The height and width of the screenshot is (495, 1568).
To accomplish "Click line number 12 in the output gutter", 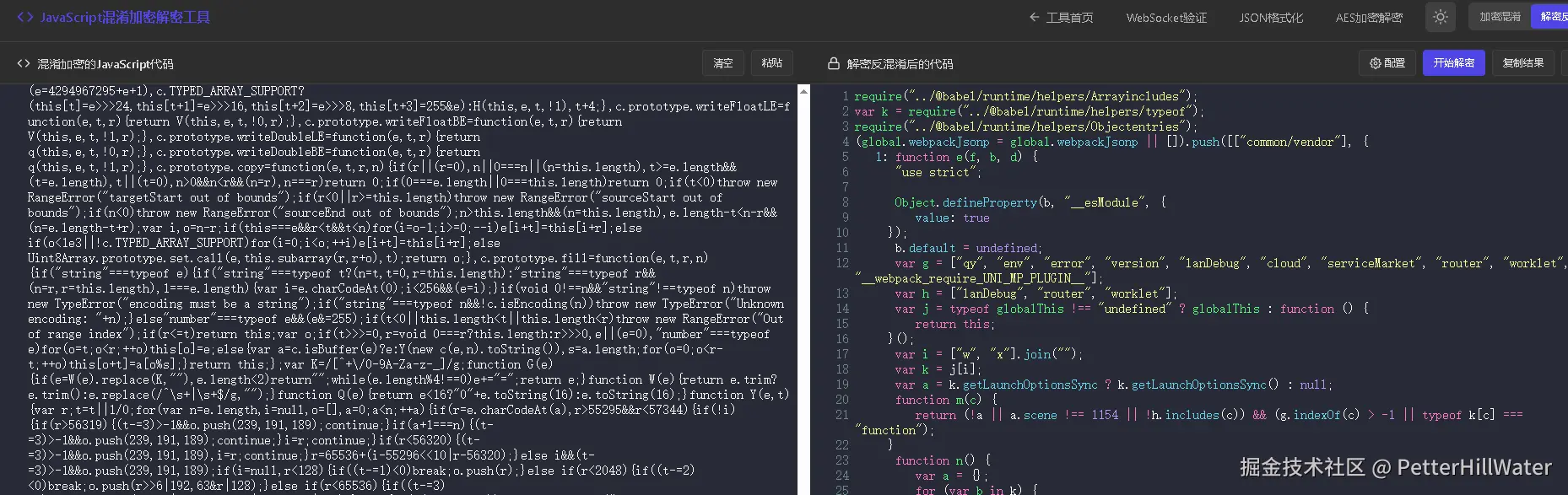I will (842, 263).
